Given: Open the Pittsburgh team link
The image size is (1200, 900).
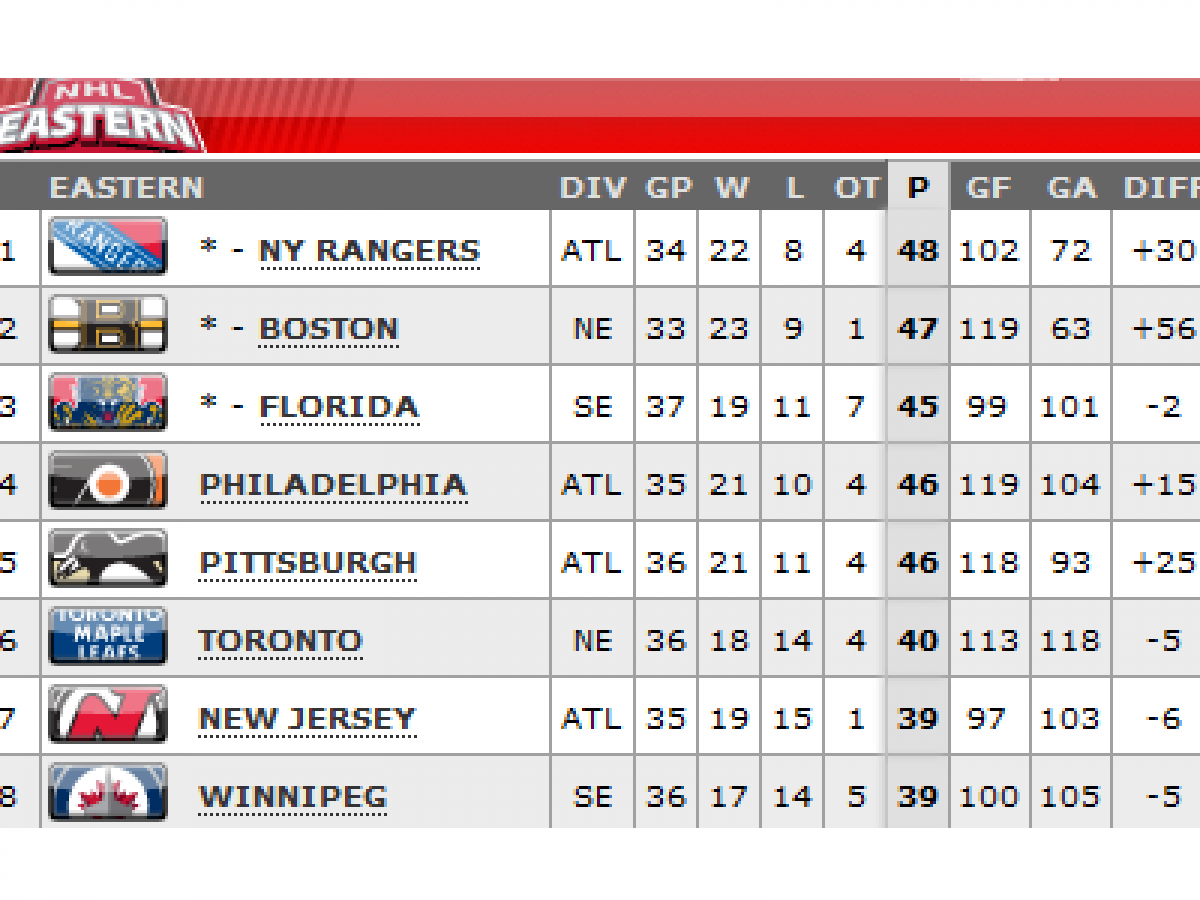Looking at the screenshot, I should (307, 562).
